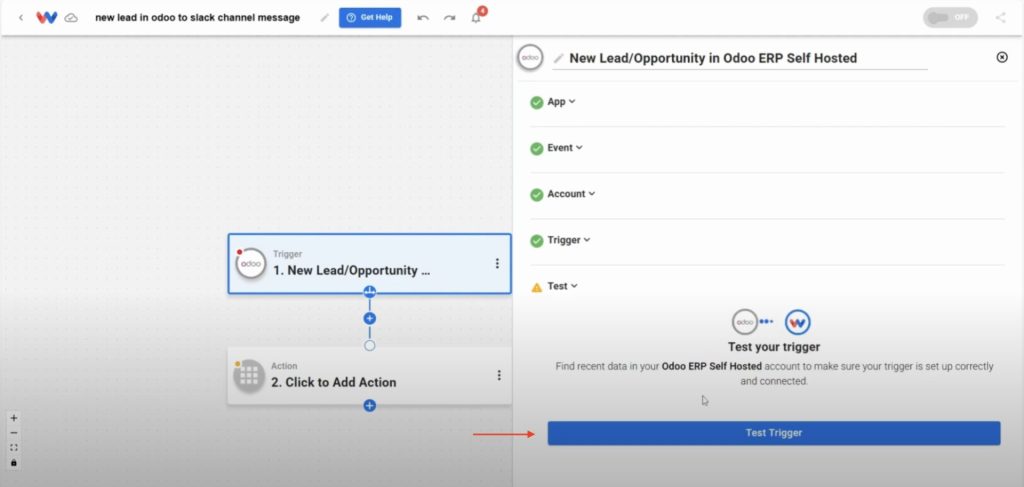Fit the workflow to view
This screenshot has width=1024, height=487.
[14, 448]
